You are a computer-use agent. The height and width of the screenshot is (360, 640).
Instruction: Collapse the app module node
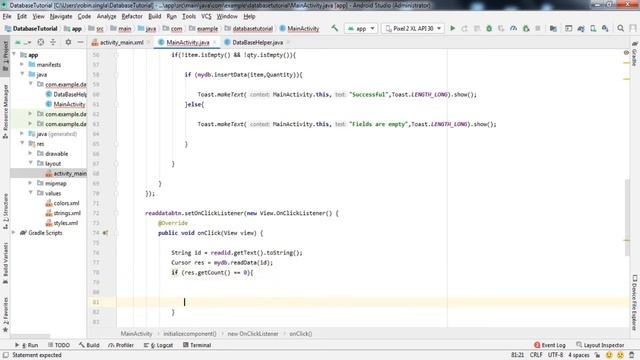coord(14,54)
